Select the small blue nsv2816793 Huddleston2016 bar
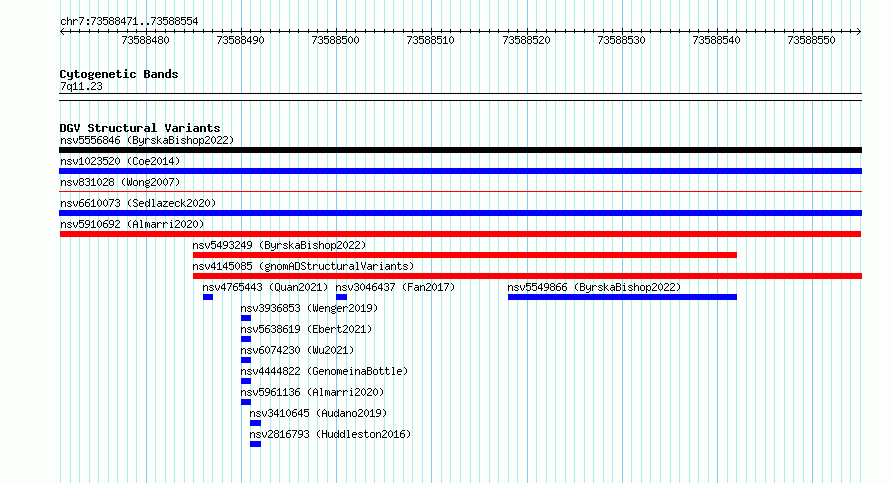 point(255,444)
